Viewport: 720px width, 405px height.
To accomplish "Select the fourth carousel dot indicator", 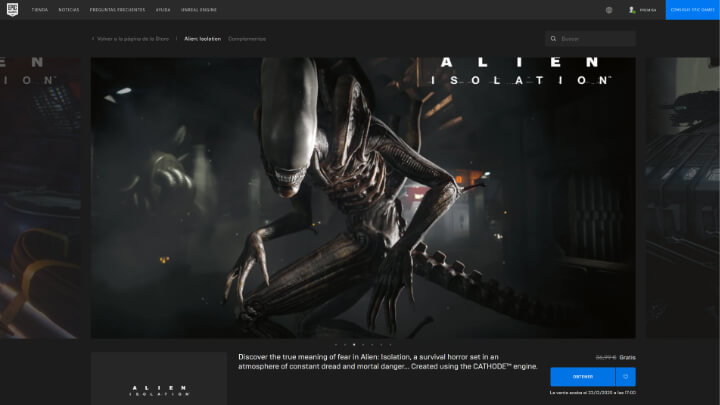I will pyautogui.click(x=363, y=344).
